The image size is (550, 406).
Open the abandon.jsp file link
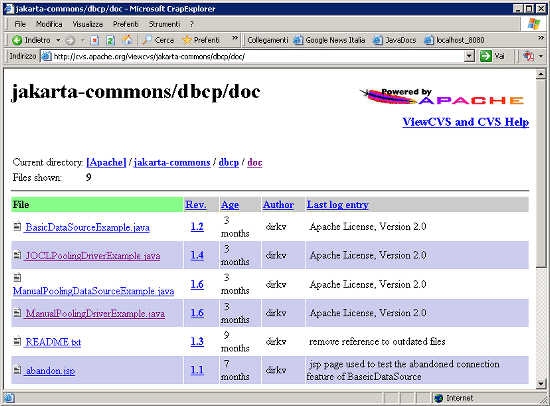pos(50,371)
